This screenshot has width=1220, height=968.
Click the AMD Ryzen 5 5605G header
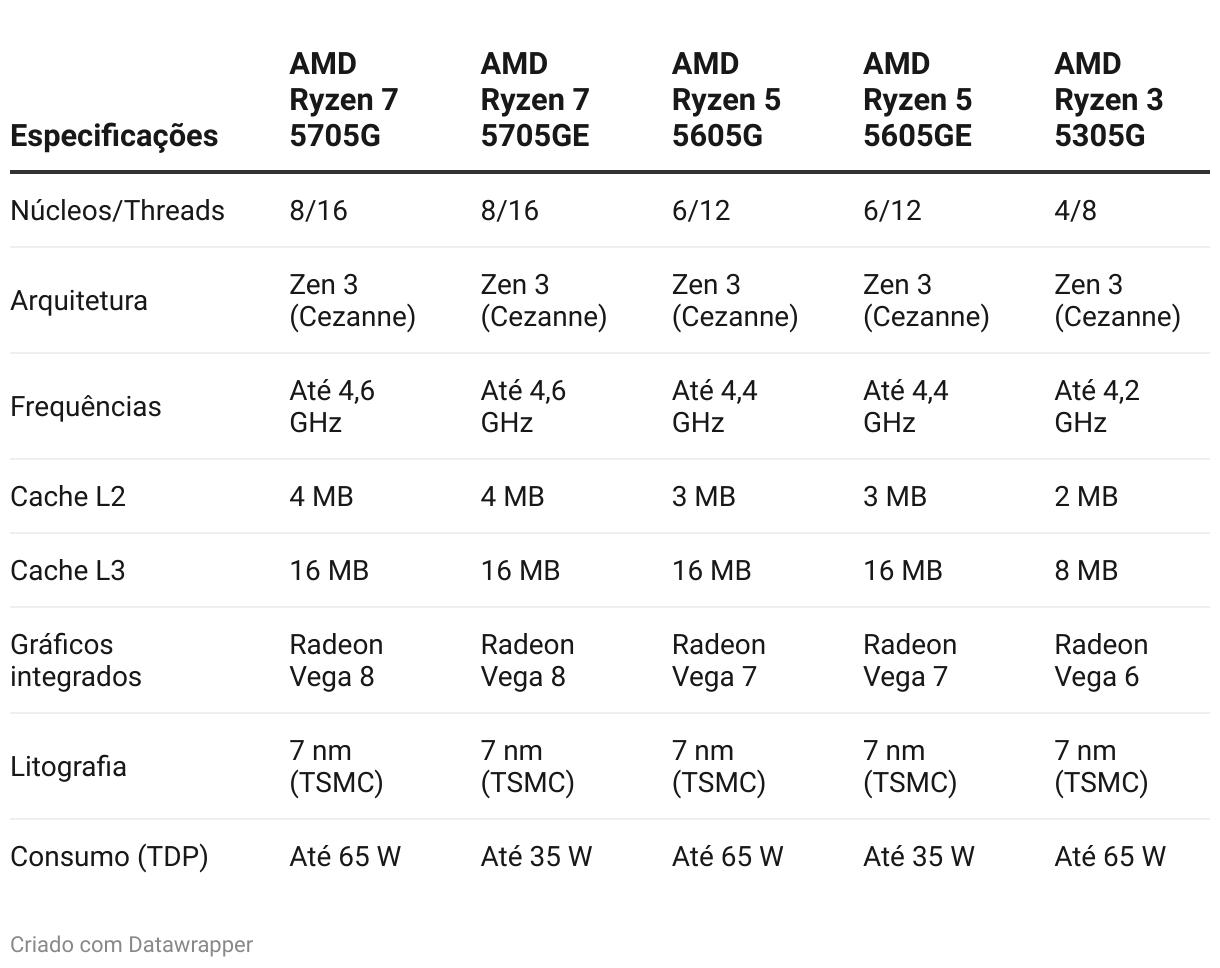(726, 99)
